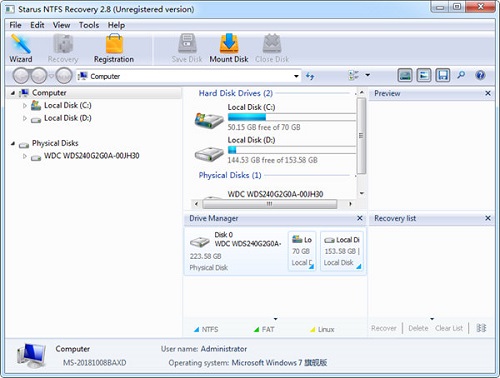
Task: Expand WDC WDS240G2G0A-00JH30 tree node
Action: 25,156
